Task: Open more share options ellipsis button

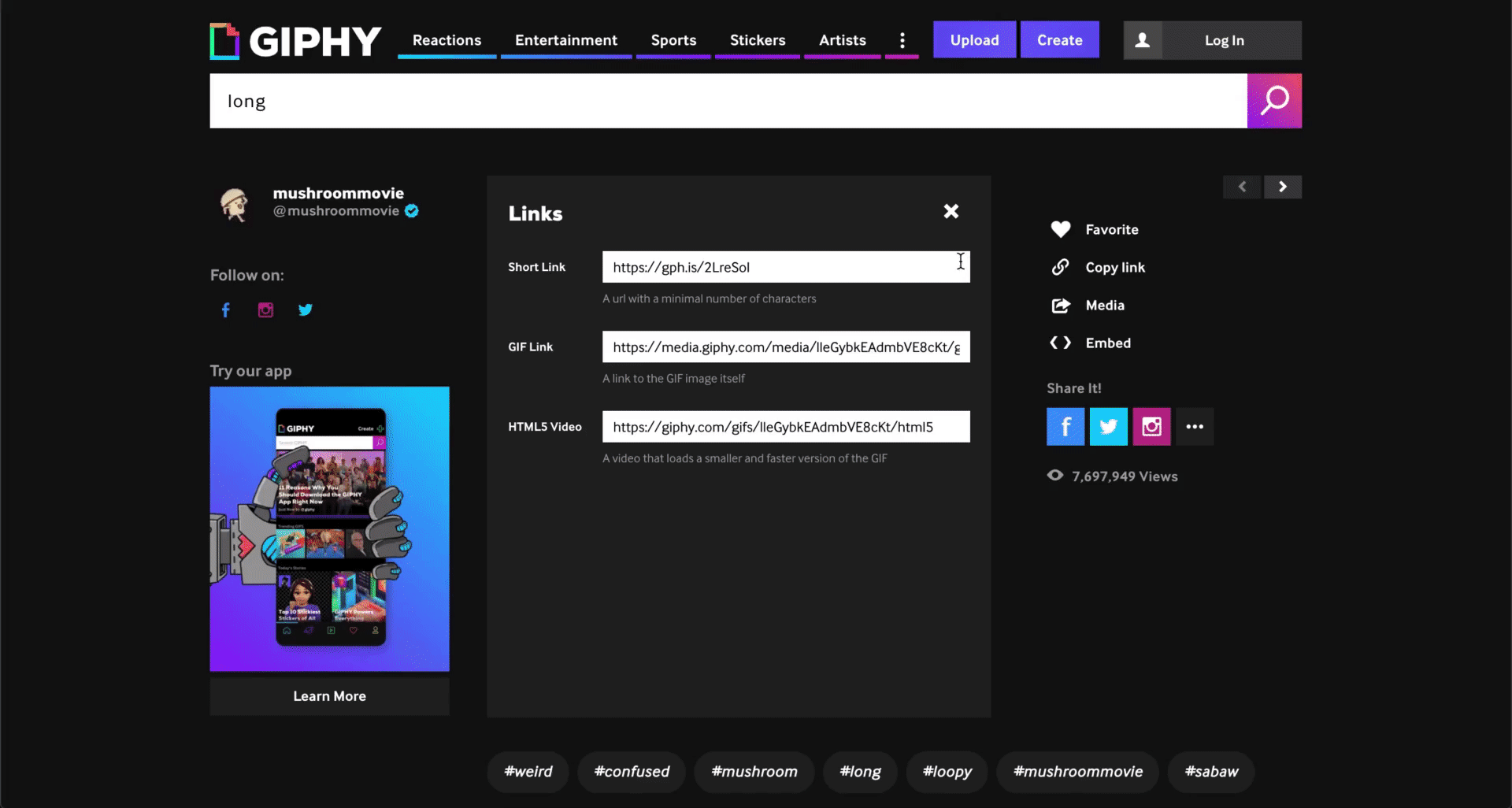Action: pyautogui.click(x=1194, y=427)
